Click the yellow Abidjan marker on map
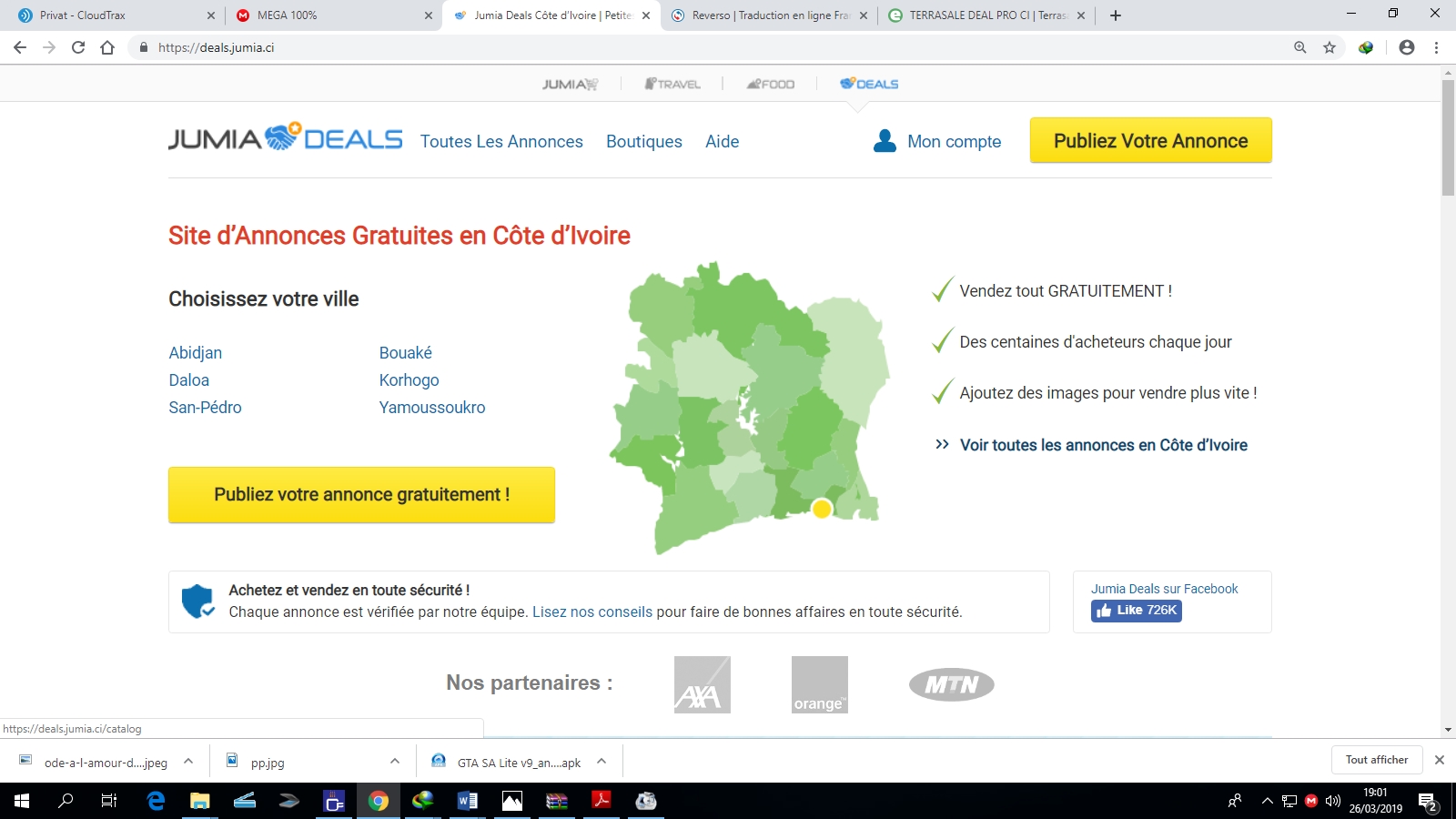The width and height of the screenshot is (1456, 819). (x=822, y=509)
